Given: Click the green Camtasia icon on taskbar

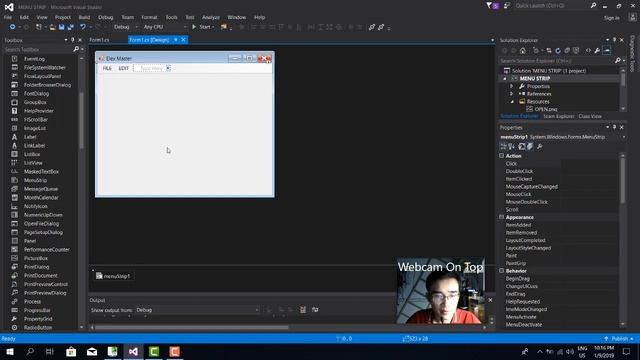Looking at the screenshot, I should pos(154,351).
